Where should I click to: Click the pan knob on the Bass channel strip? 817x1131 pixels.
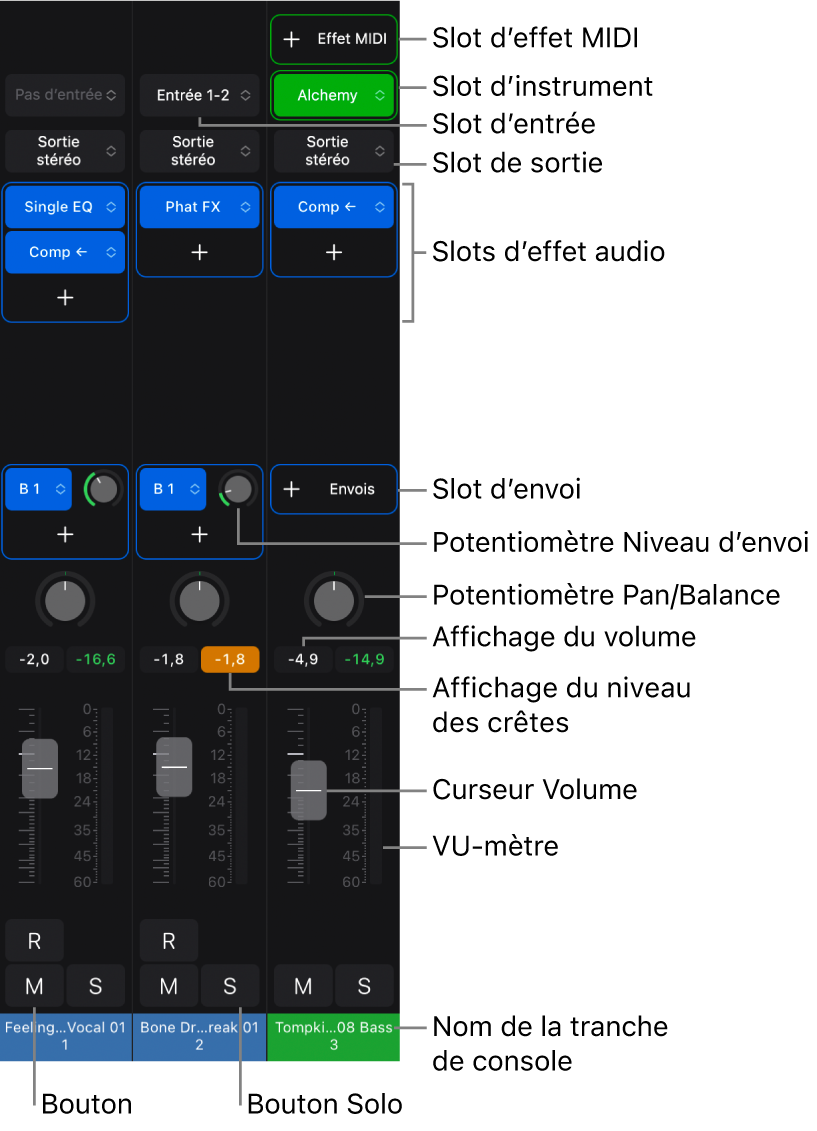tap(333, 600)
